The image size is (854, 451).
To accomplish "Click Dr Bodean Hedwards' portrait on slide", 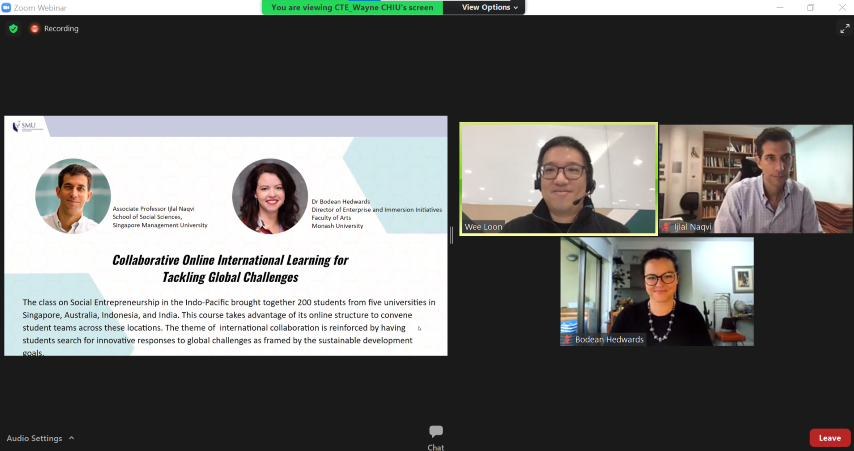I will coord(270,196).
